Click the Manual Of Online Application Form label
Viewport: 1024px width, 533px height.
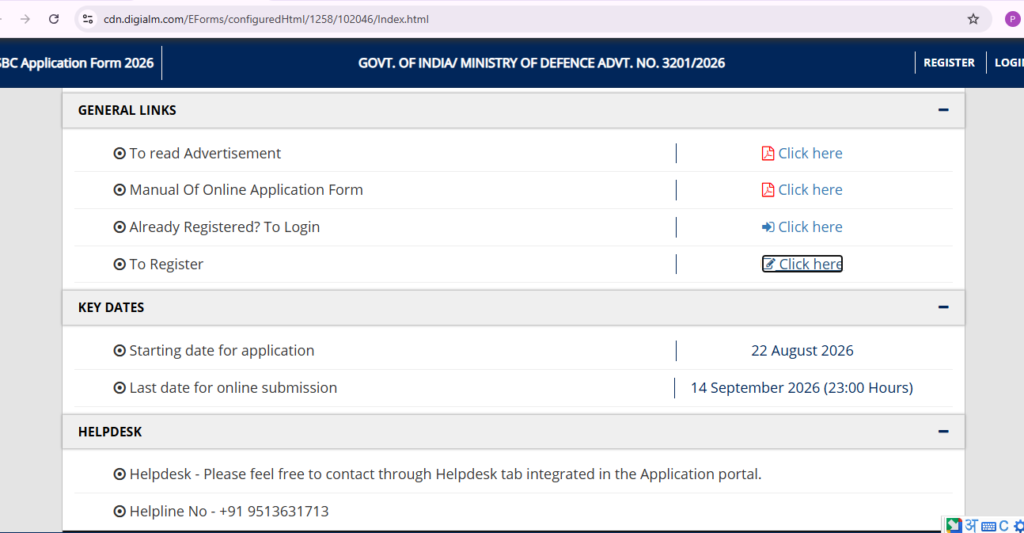click(246, 189)
